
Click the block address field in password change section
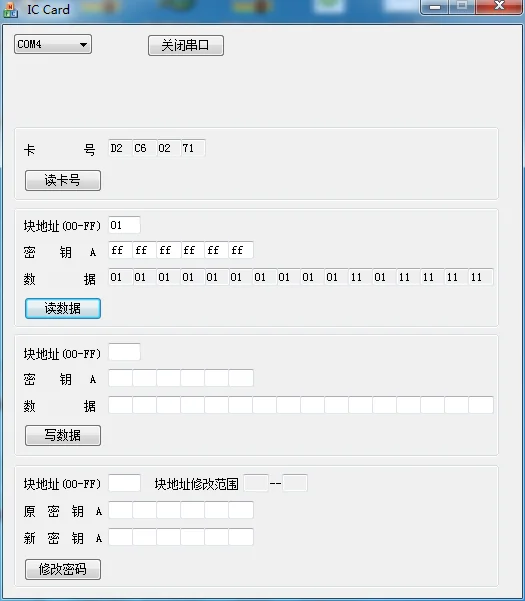124,483
